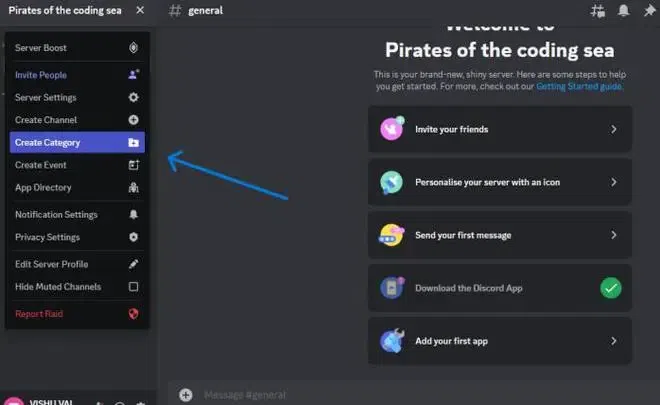The width and height of the screenshot is (660, 405).
Task: Click the header notification bell icon
Action: click(623, 10)
